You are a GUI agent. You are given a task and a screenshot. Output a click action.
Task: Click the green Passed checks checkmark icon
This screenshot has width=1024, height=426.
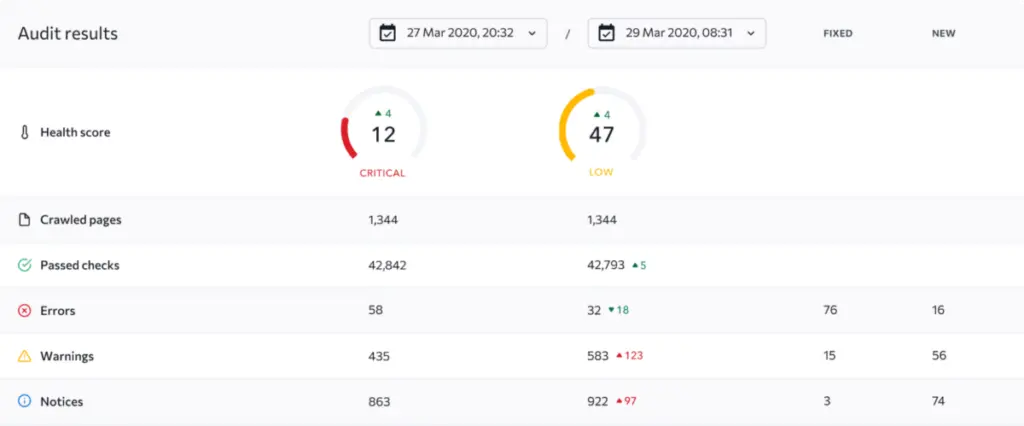(25, 265)
